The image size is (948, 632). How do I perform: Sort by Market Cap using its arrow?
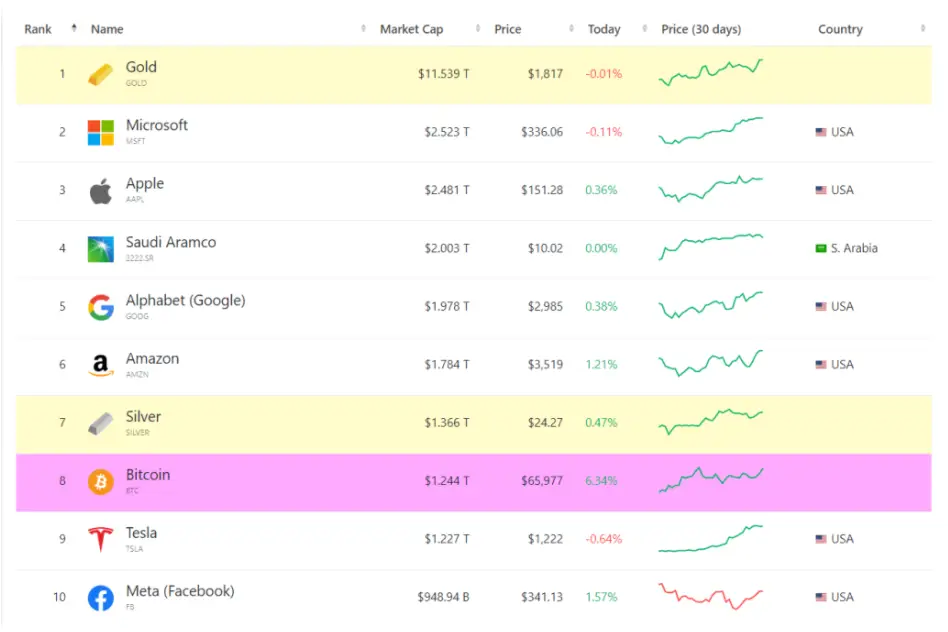[x=478, y=28]
